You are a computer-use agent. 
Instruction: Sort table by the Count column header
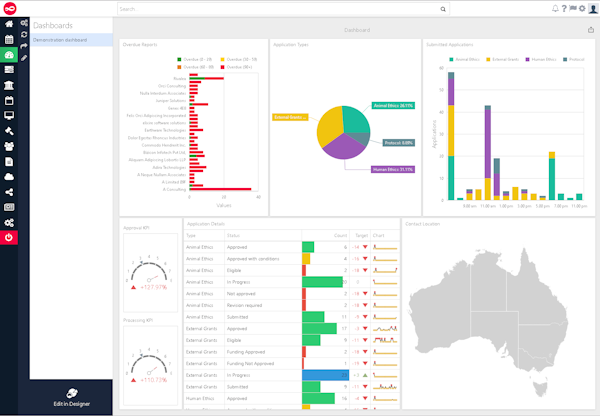(340, 235)
